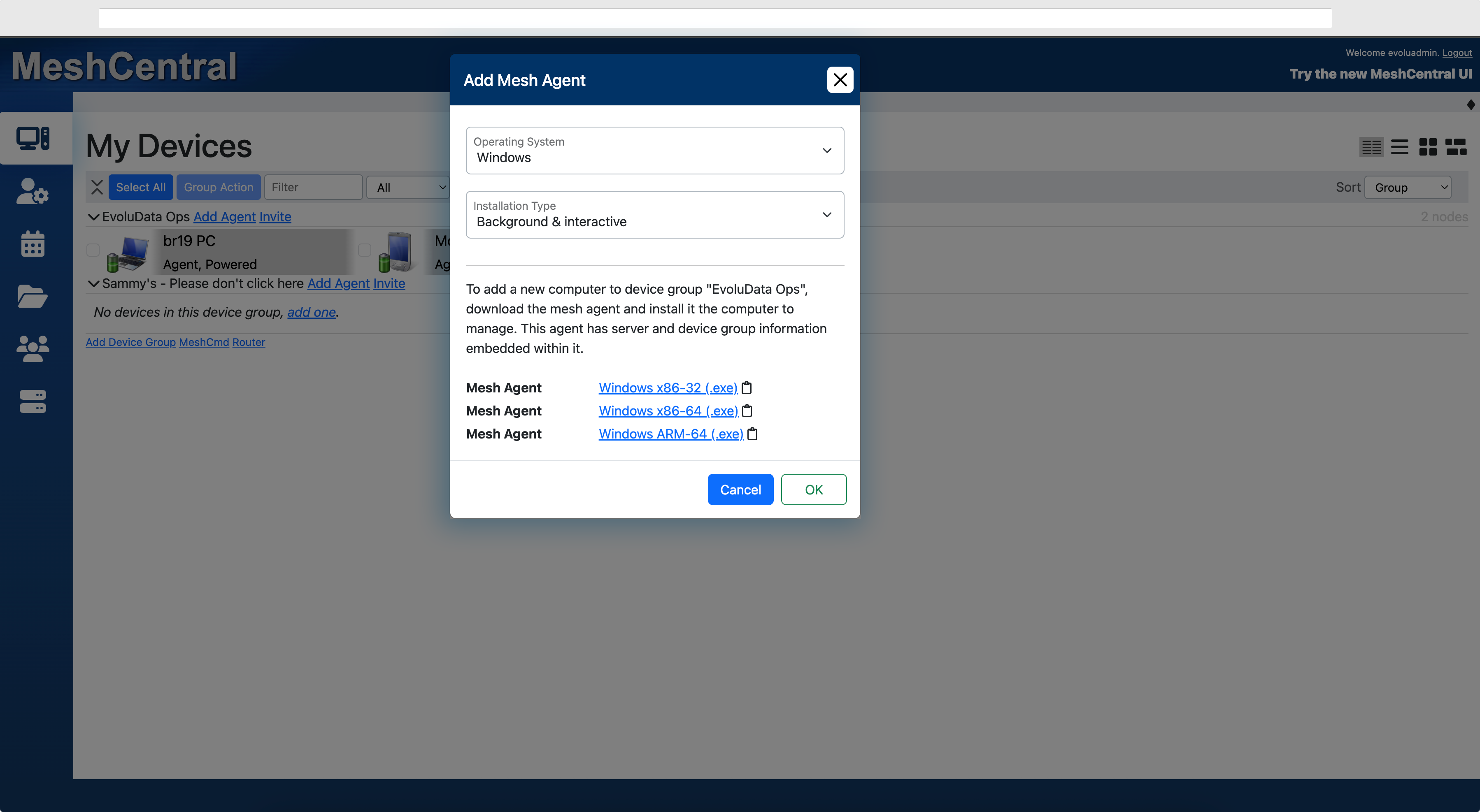This screenshot has height=812, width=1480.
Task: Log out via the Logout link
Action: [x=1458, y=53]
